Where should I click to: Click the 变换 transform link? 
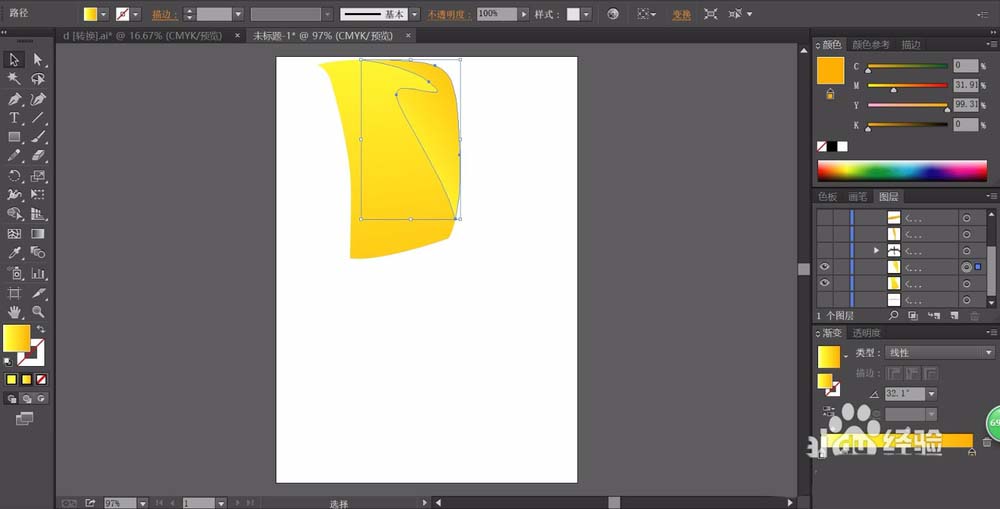pyautogui.click(x=681, y=15)
